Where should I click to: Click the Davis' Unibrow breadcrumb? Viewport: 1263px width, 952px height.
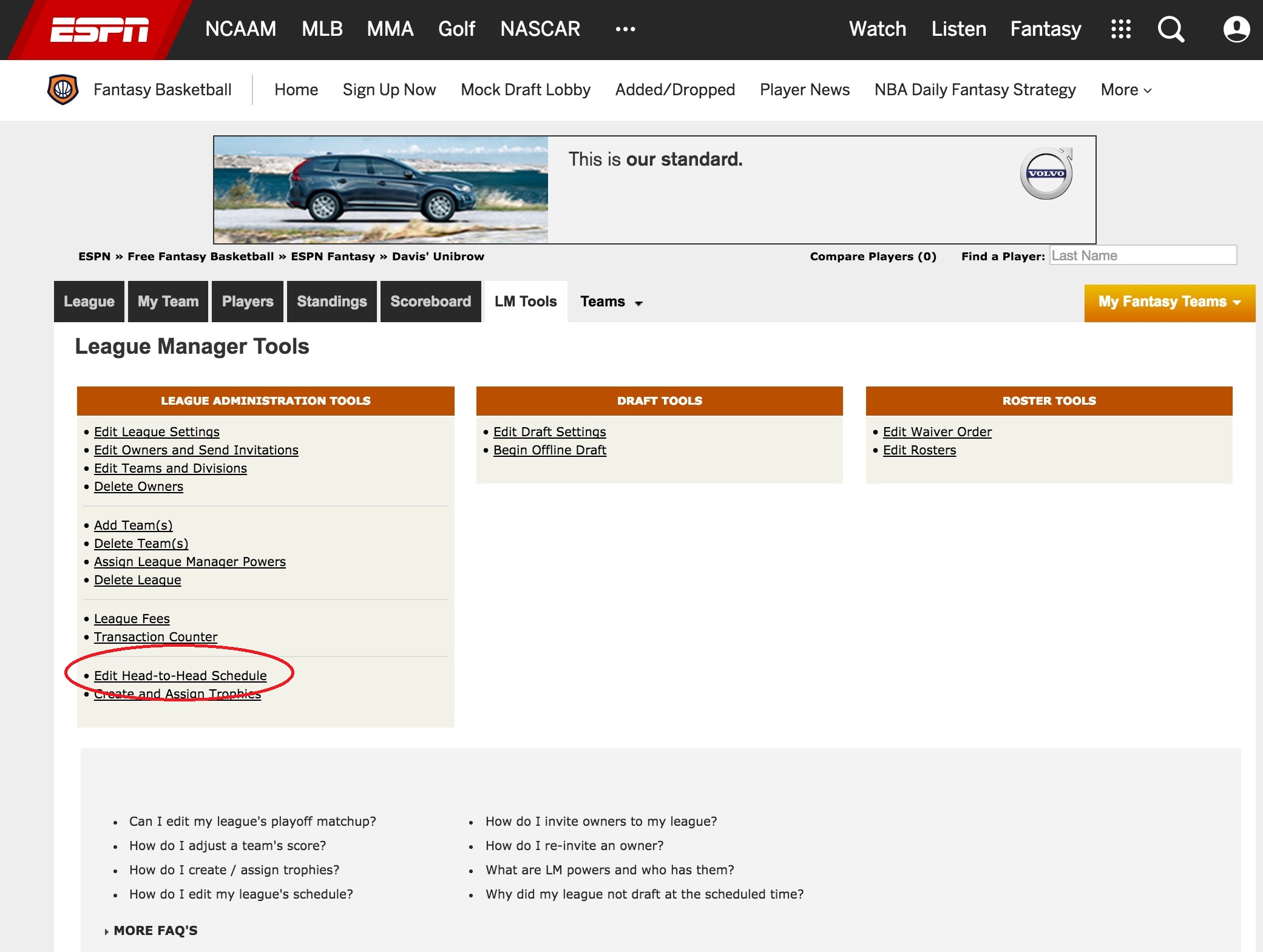point(438,256)
